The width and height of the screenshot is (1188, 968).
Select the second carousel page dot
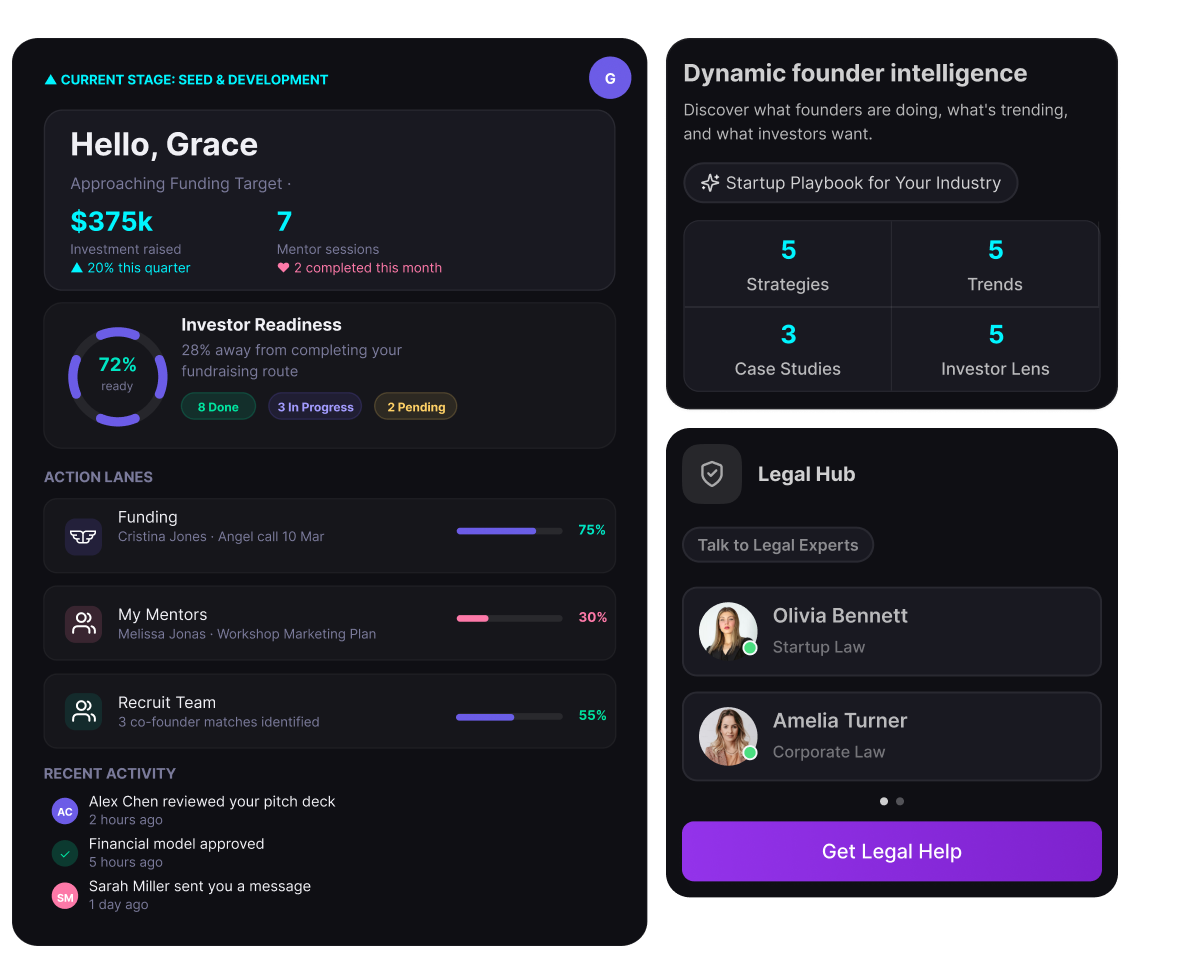pyautogui.click(x=900, y=801)
